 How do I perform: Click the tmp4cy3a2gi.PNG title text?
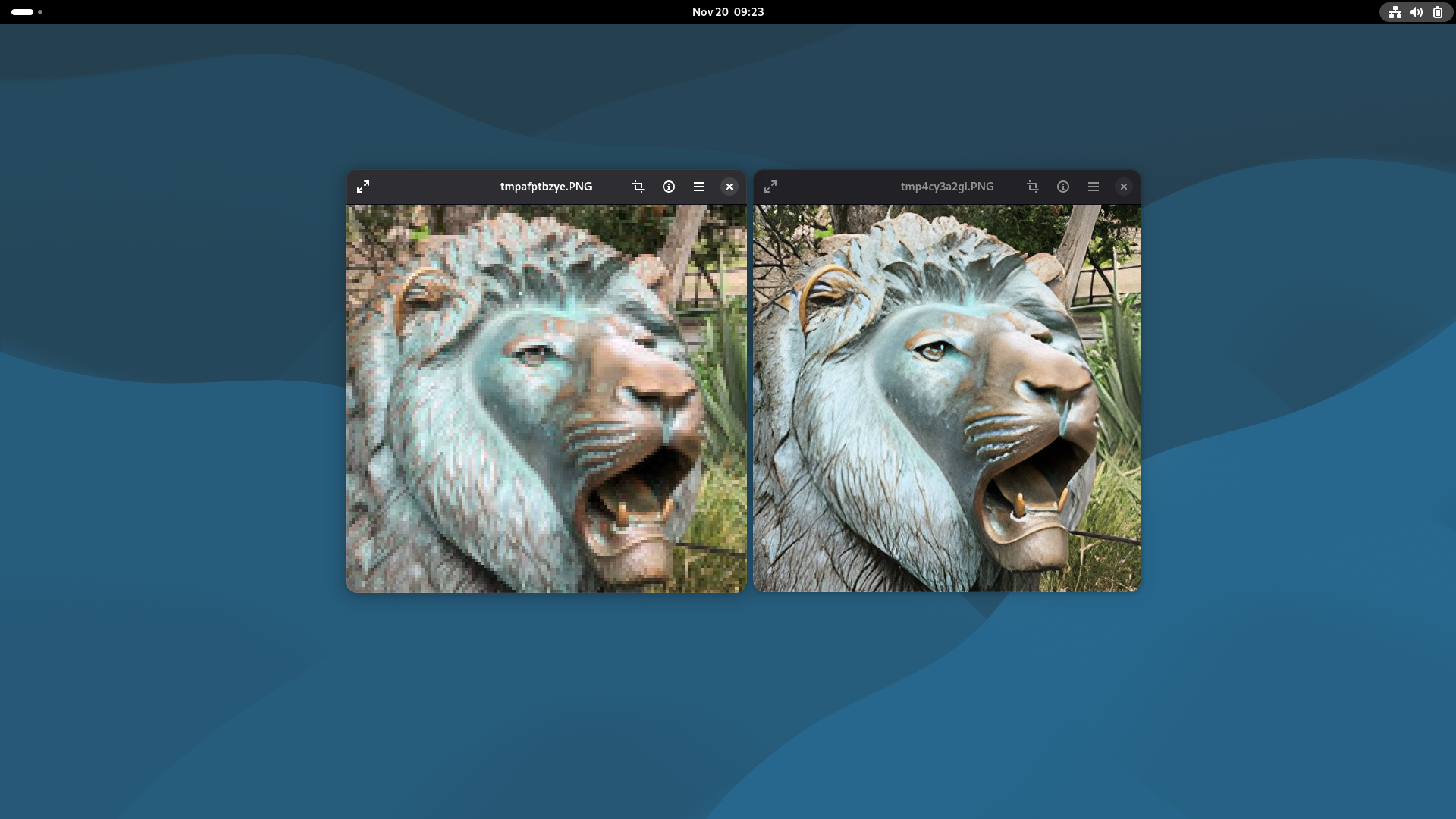click(x=947, y=187)
